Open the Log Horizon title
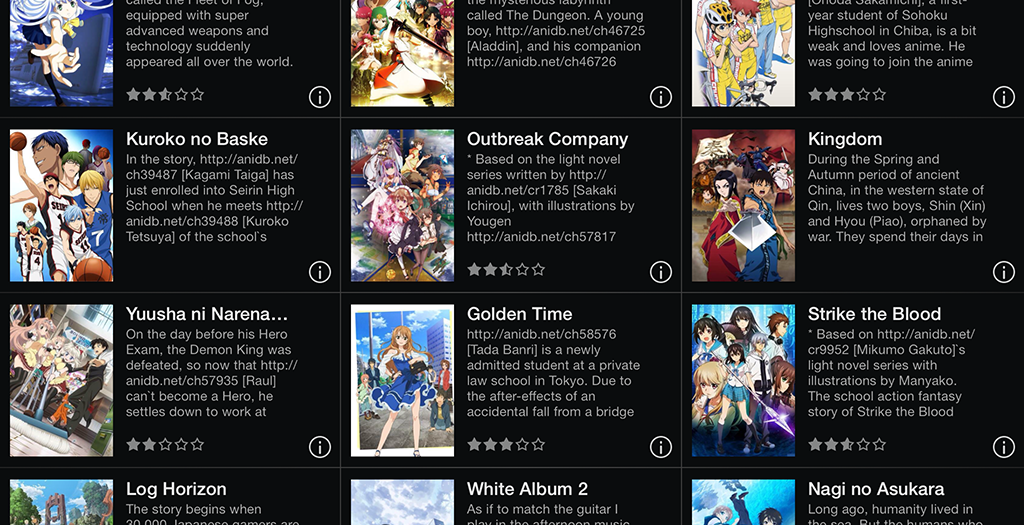 176,489
